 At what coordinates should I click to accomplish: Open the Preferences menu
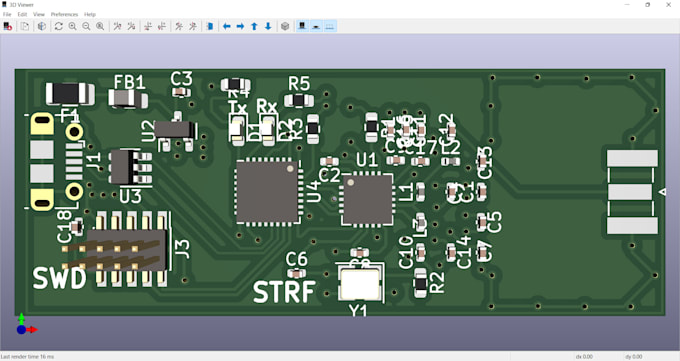[64, 14]
